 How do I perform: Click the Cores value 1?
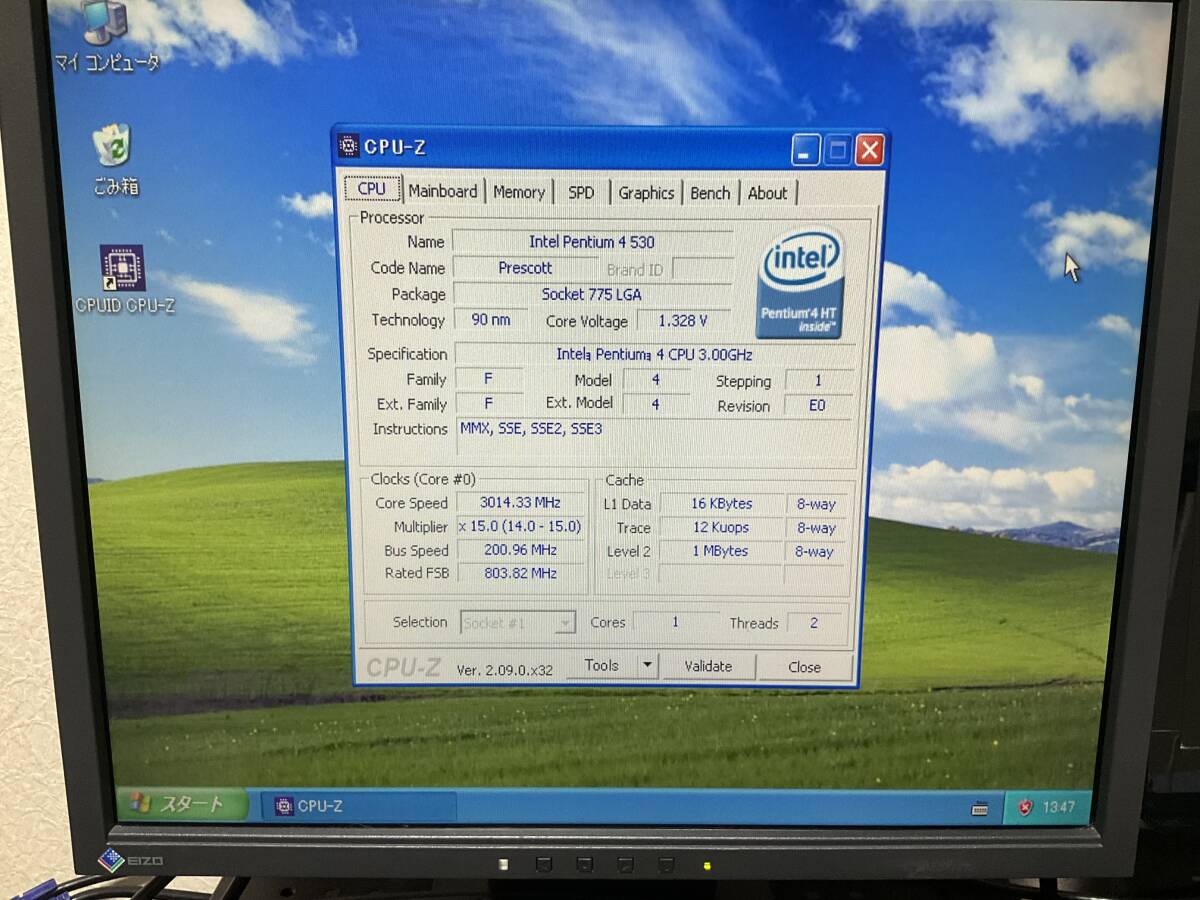(x=675, y=622)
